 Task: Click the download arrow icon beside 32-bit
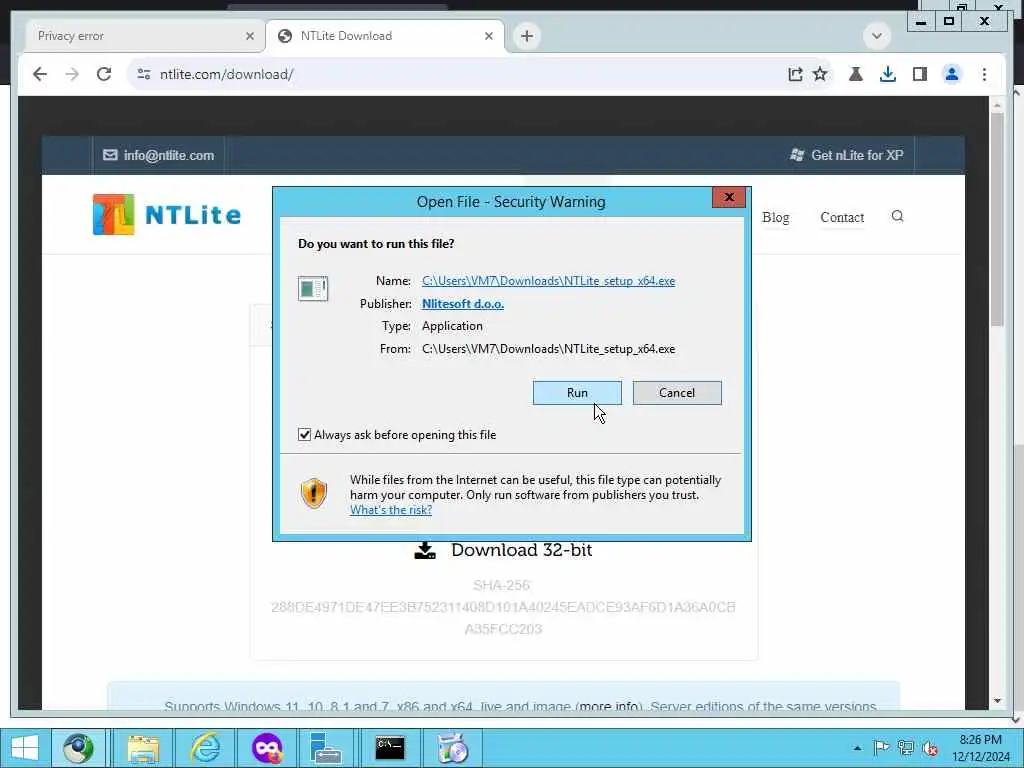click(425, 551)
